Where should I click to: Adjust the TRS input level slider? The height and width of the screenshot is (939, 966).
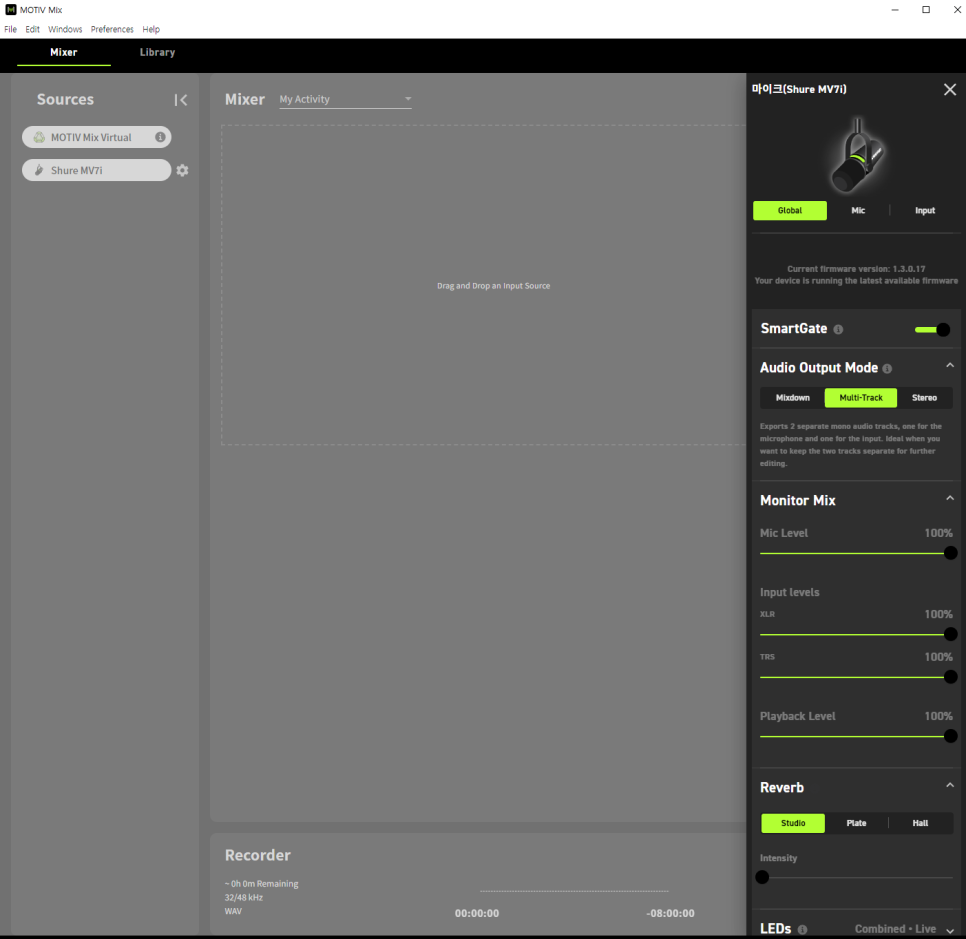pyautogui.click(x=855, y=677)
